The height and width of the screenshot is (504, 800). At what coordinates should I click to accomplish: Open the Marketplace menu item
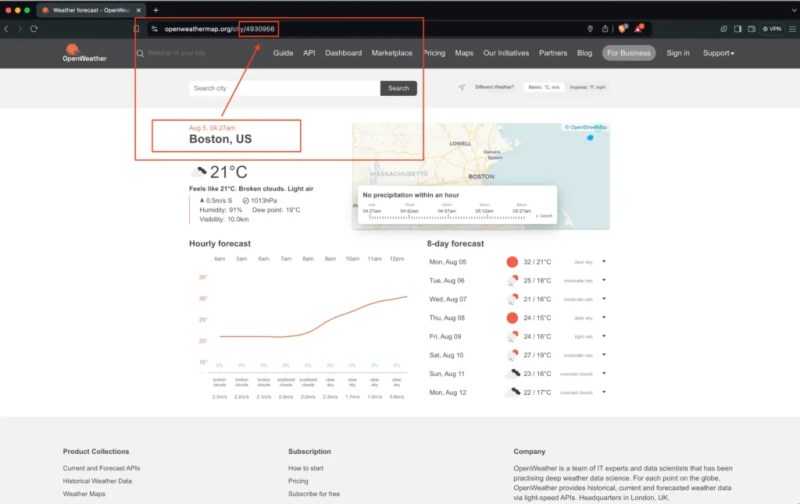tap(392, 53)
